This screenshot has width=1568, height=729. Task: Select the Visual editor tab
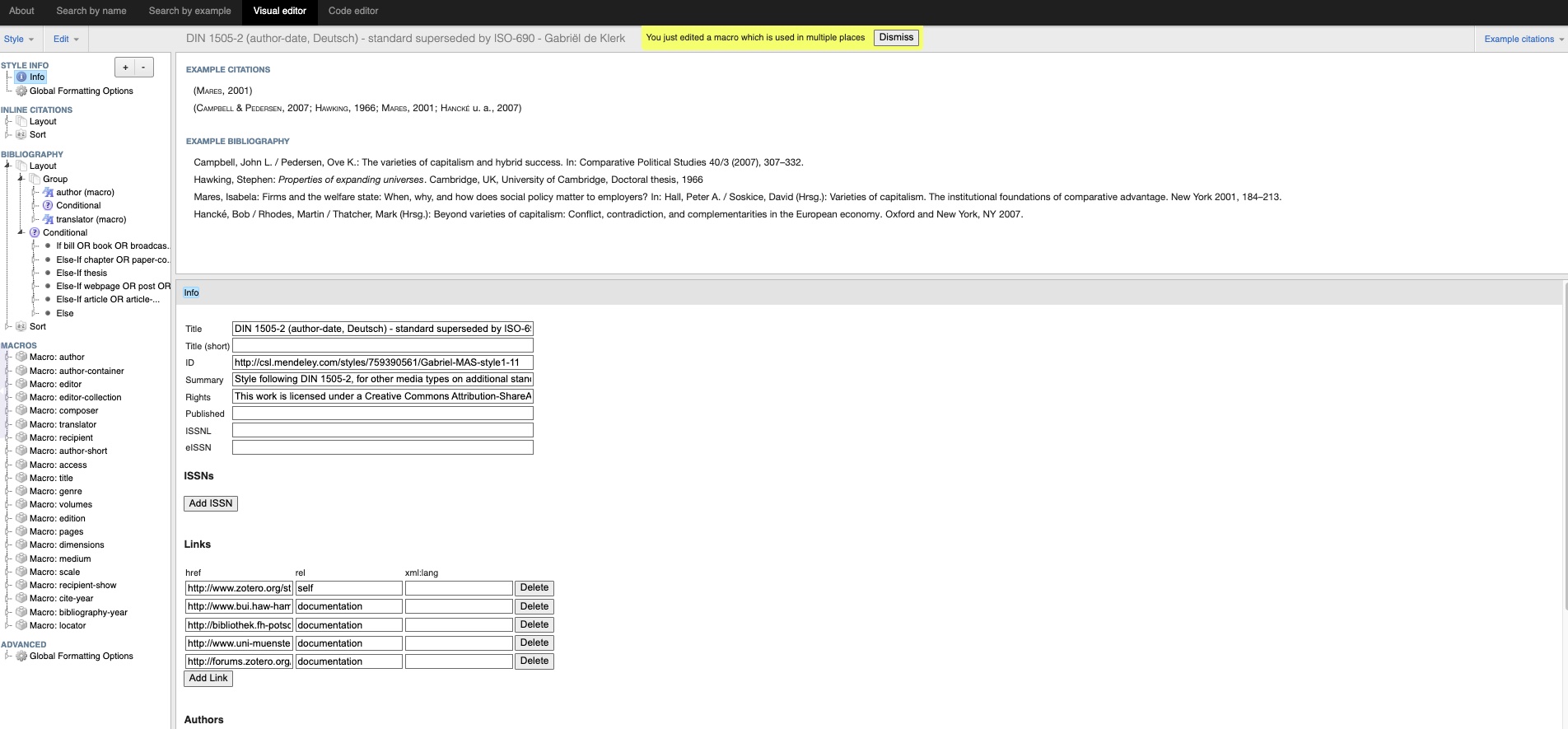[x=280, y=12]
